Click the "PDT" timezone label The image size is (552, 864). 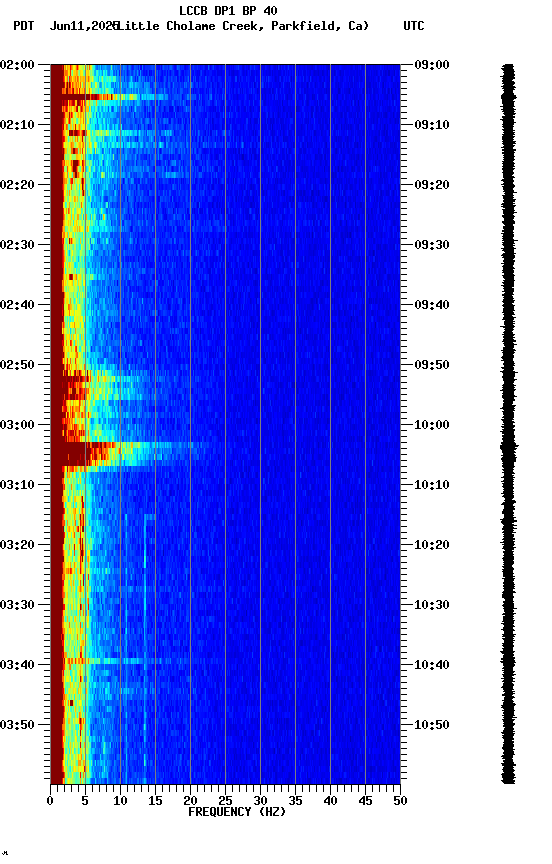(24, 26)
